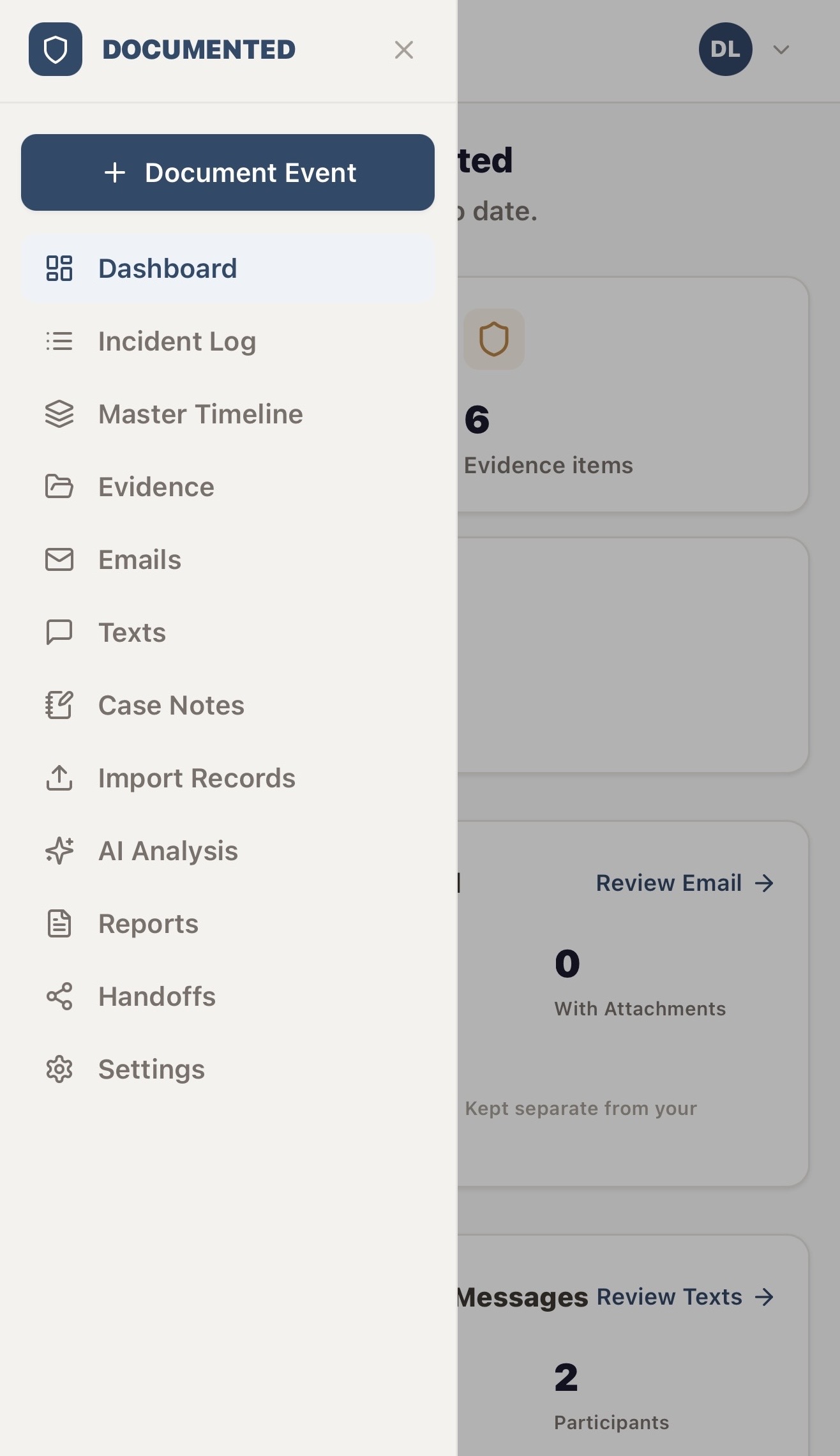The image size is (840, 1456).
Task: Follow the Review Texts link
Action: tap(686, 1297)
